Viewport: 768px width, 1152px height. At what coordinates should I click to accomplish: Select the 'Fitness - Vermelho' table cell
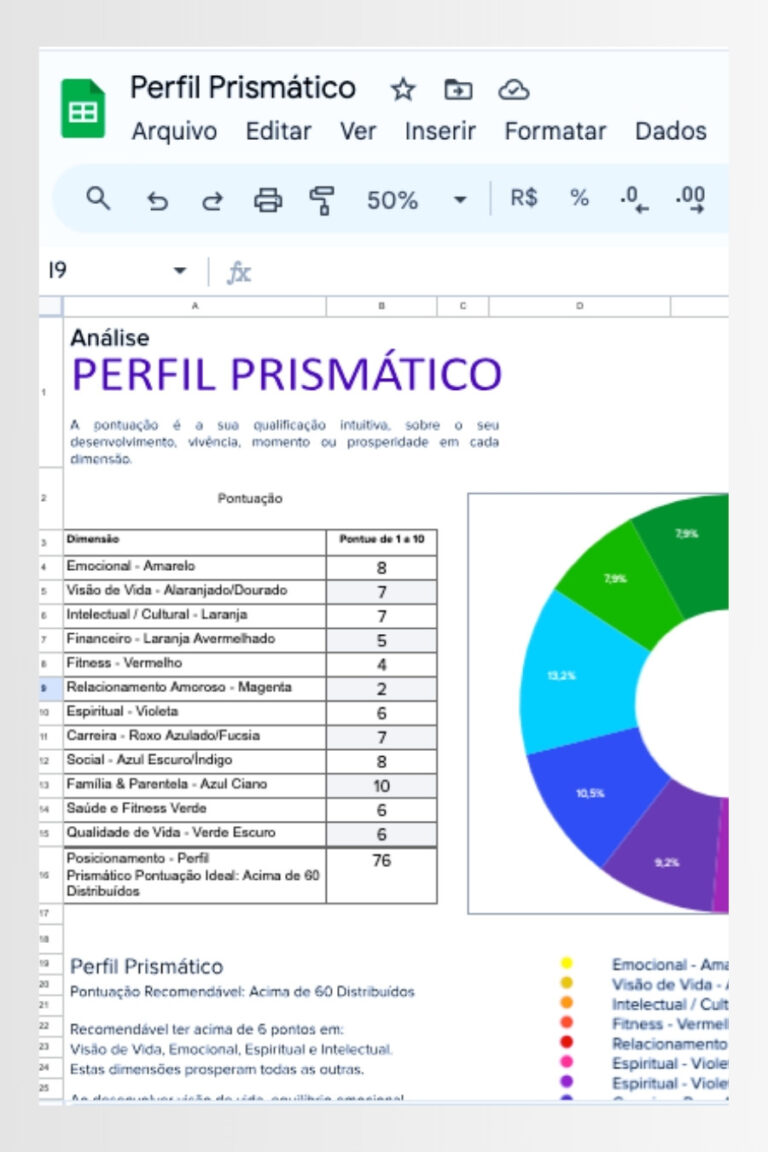tap(195, 663)
